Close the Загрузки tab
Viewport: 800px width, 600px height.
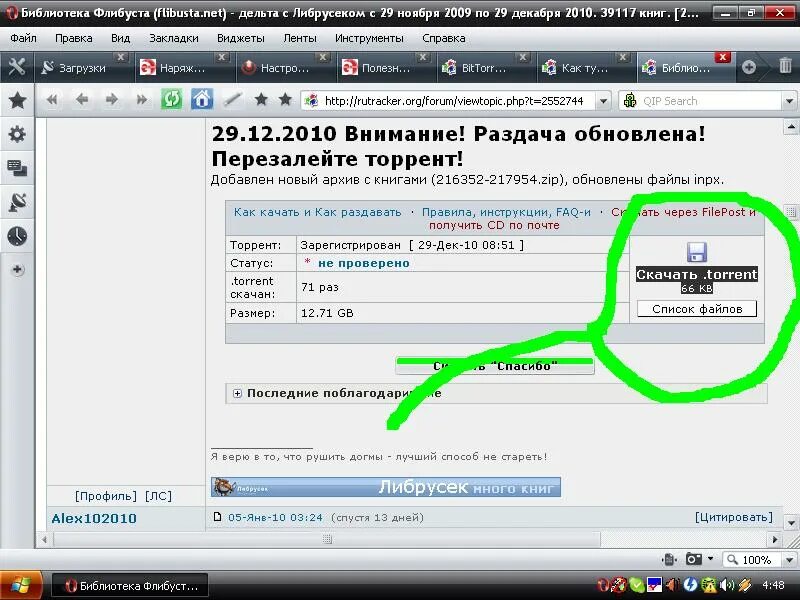coord(120,57)
